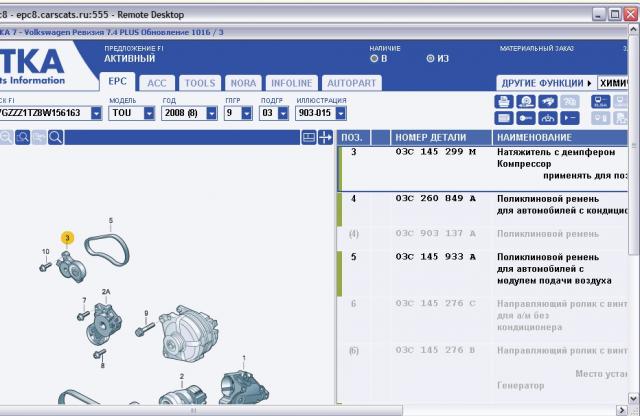Click the 'Генератор' row text
The height and width of the screenshot is (416, 640).
[520, 385]
